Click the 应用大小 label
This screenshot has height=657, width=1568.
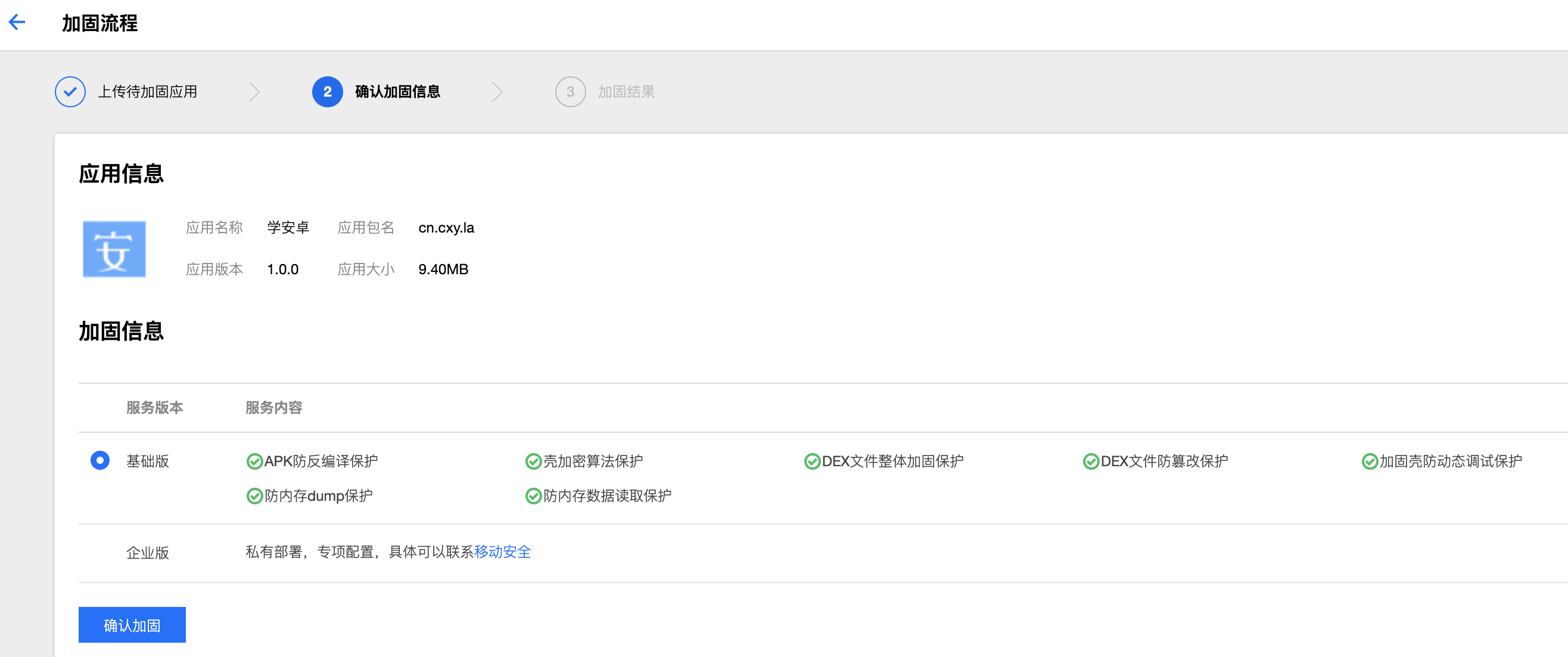point(366,269)
